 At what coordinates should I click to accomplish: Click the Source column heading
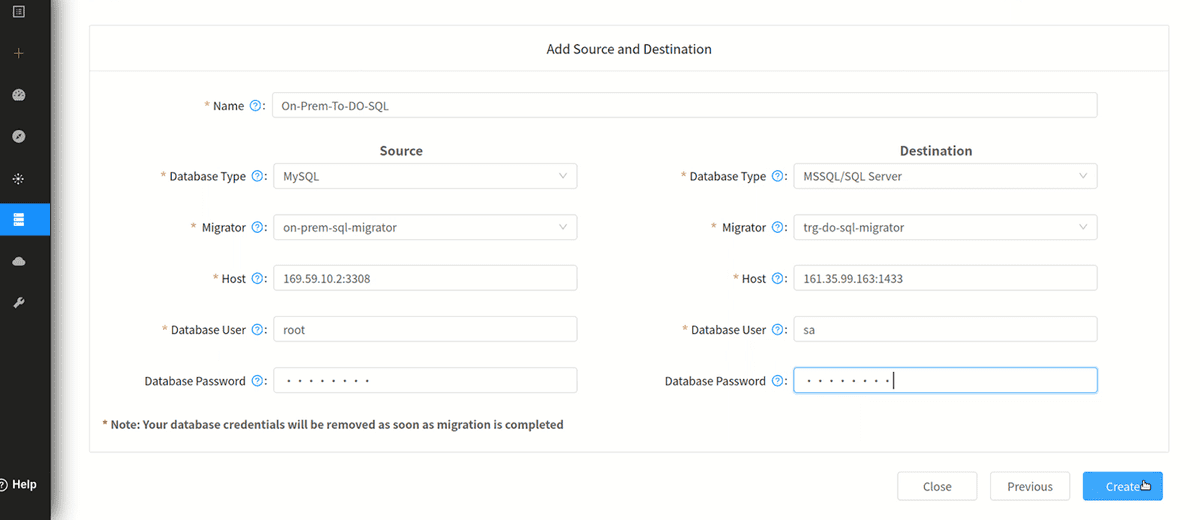(x=401, y=151)
